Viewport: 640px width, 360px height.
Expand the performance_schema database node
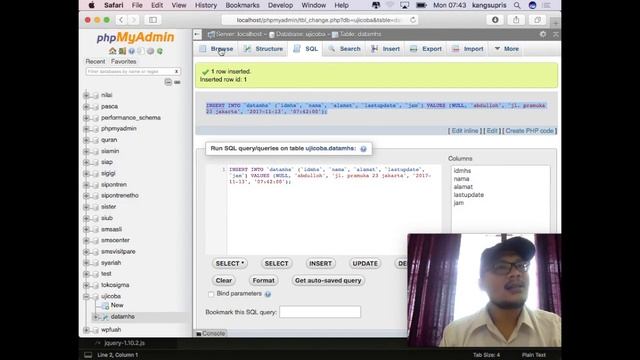(x=86, y=118)
